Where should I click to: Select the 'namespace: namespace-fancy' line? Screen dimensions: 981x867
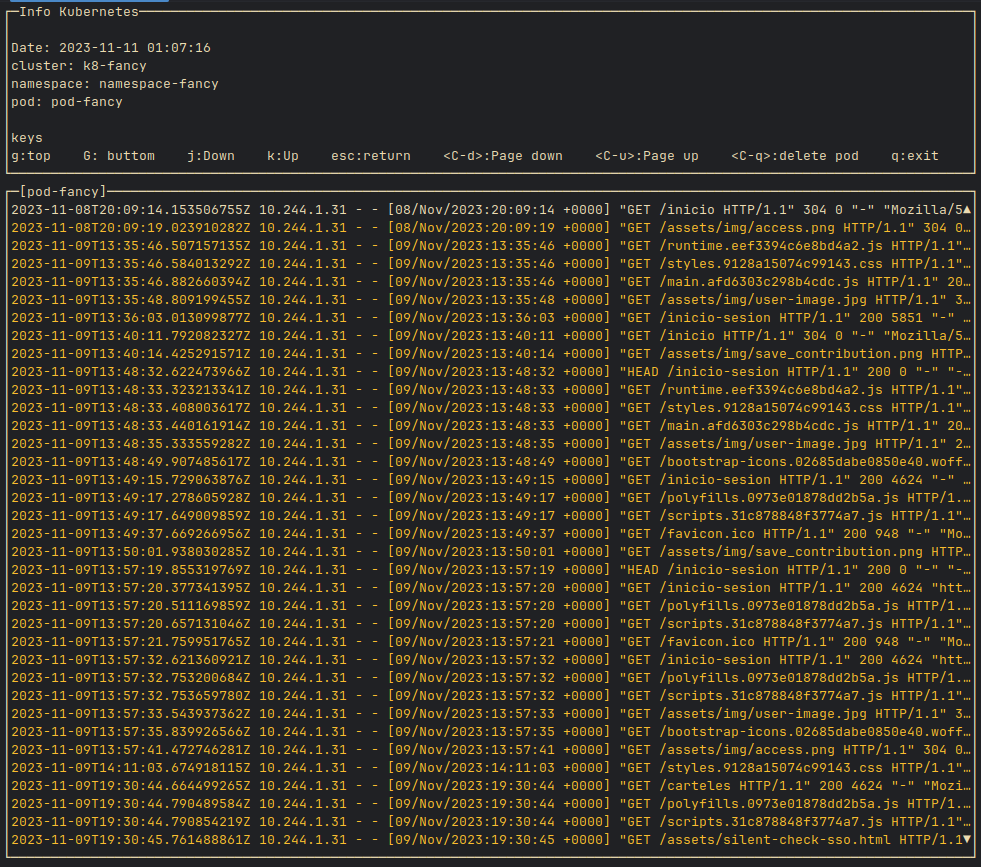click(x=115, y=84)
